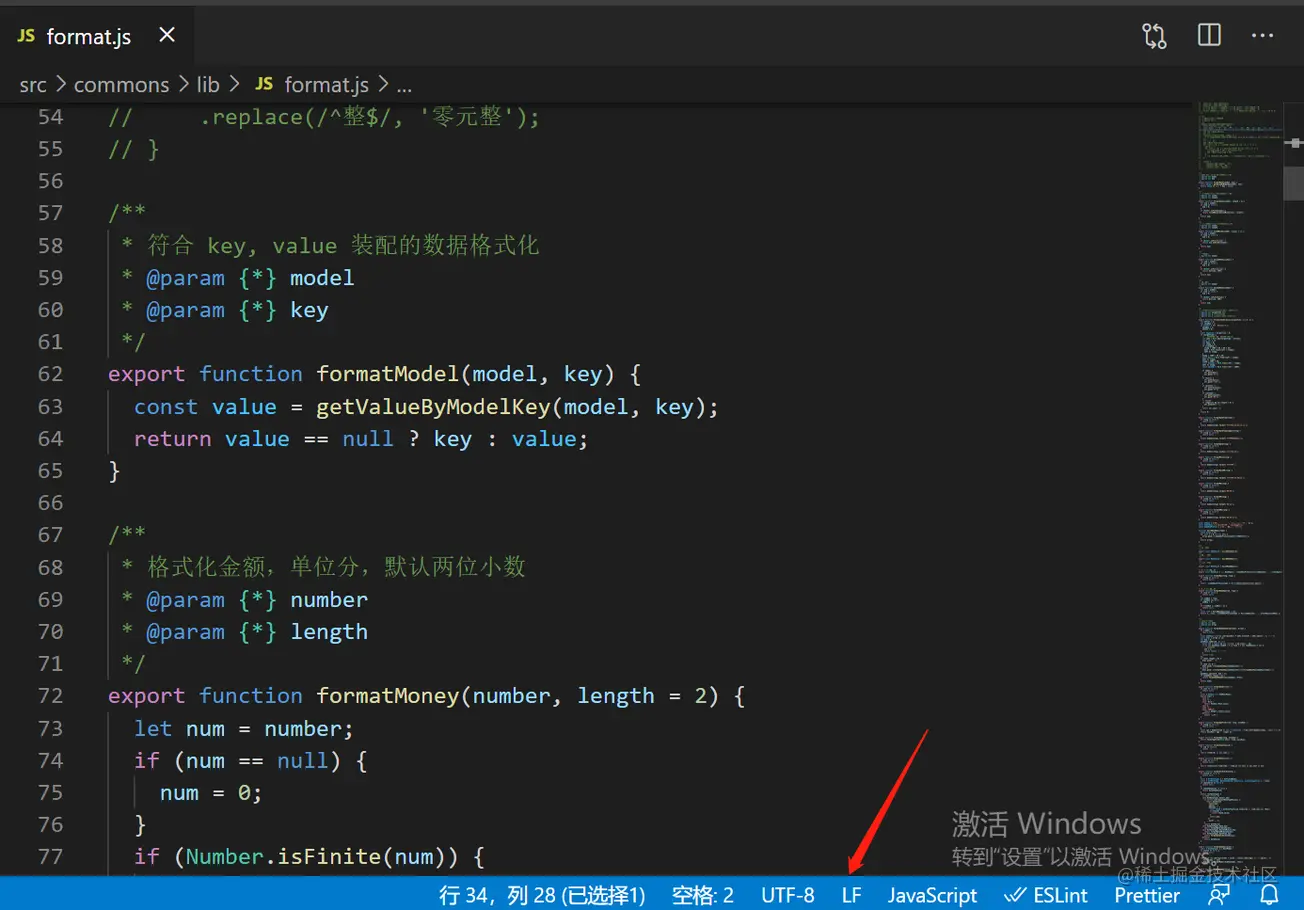
Task: Click the text 'num = 0;' on line 75
Action: pyautogui.click(x=211, y=793)
